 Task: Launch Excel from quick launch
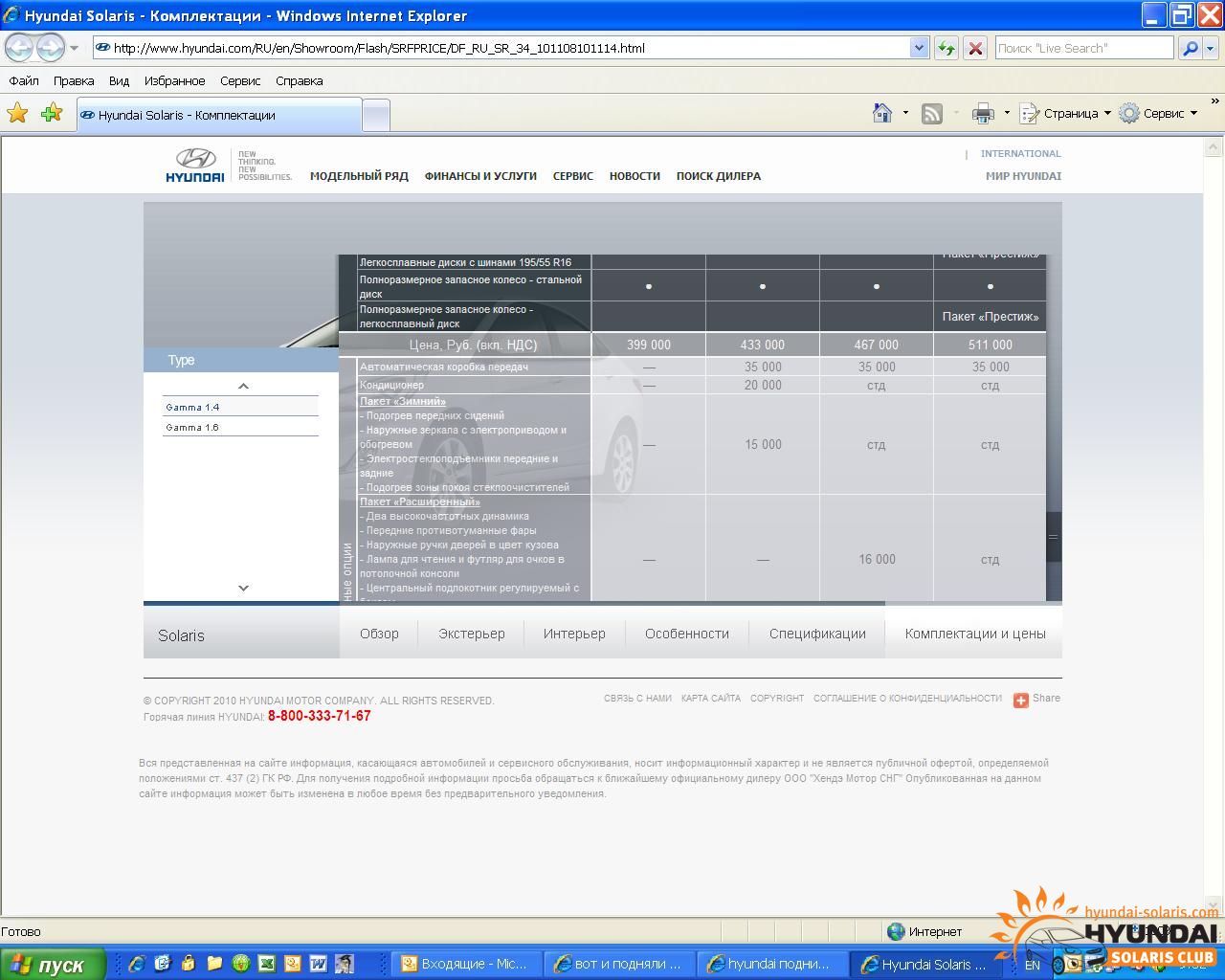click(266, 963)
